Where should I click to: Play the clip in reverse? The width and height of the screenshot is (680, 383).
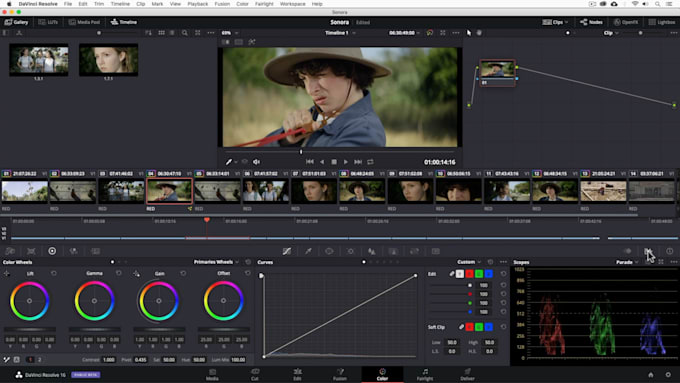click(322, 162)
